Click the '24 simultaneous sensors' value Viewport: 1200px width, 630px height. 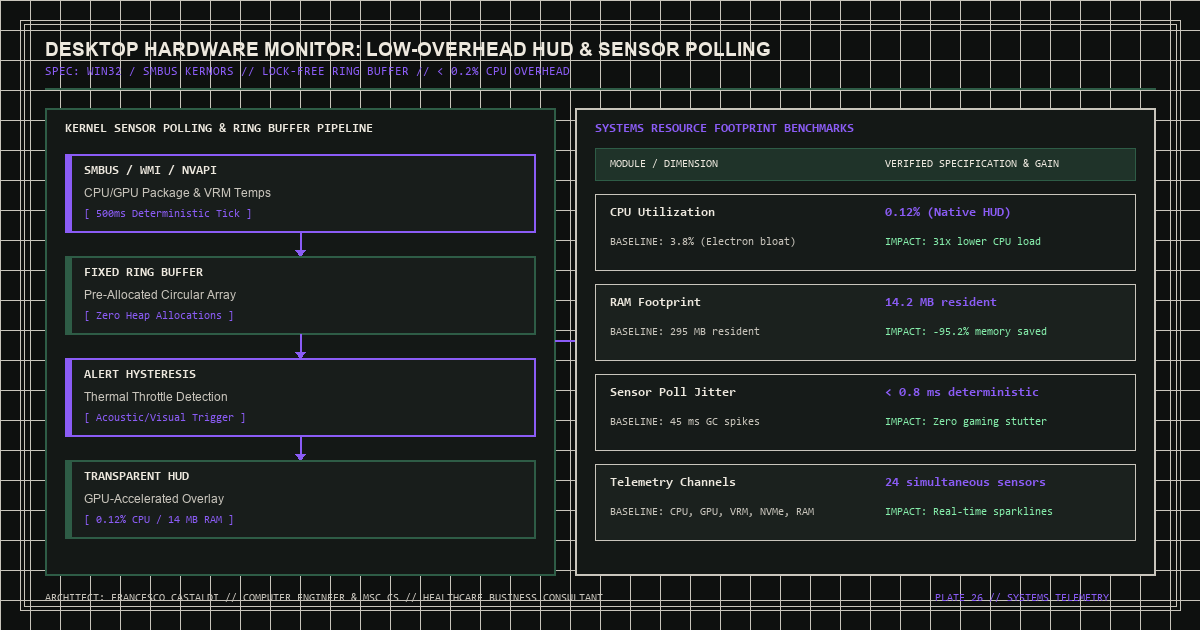coord(965,482)
